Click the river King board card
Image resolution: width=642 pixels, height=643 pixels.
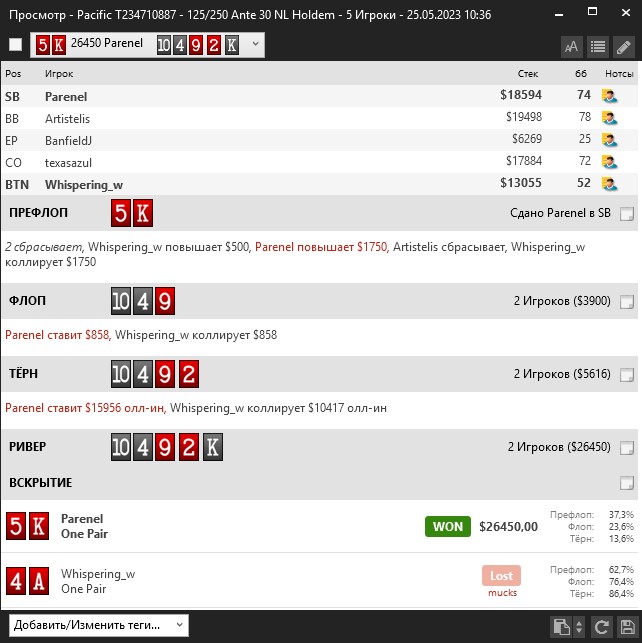point(213,447)
